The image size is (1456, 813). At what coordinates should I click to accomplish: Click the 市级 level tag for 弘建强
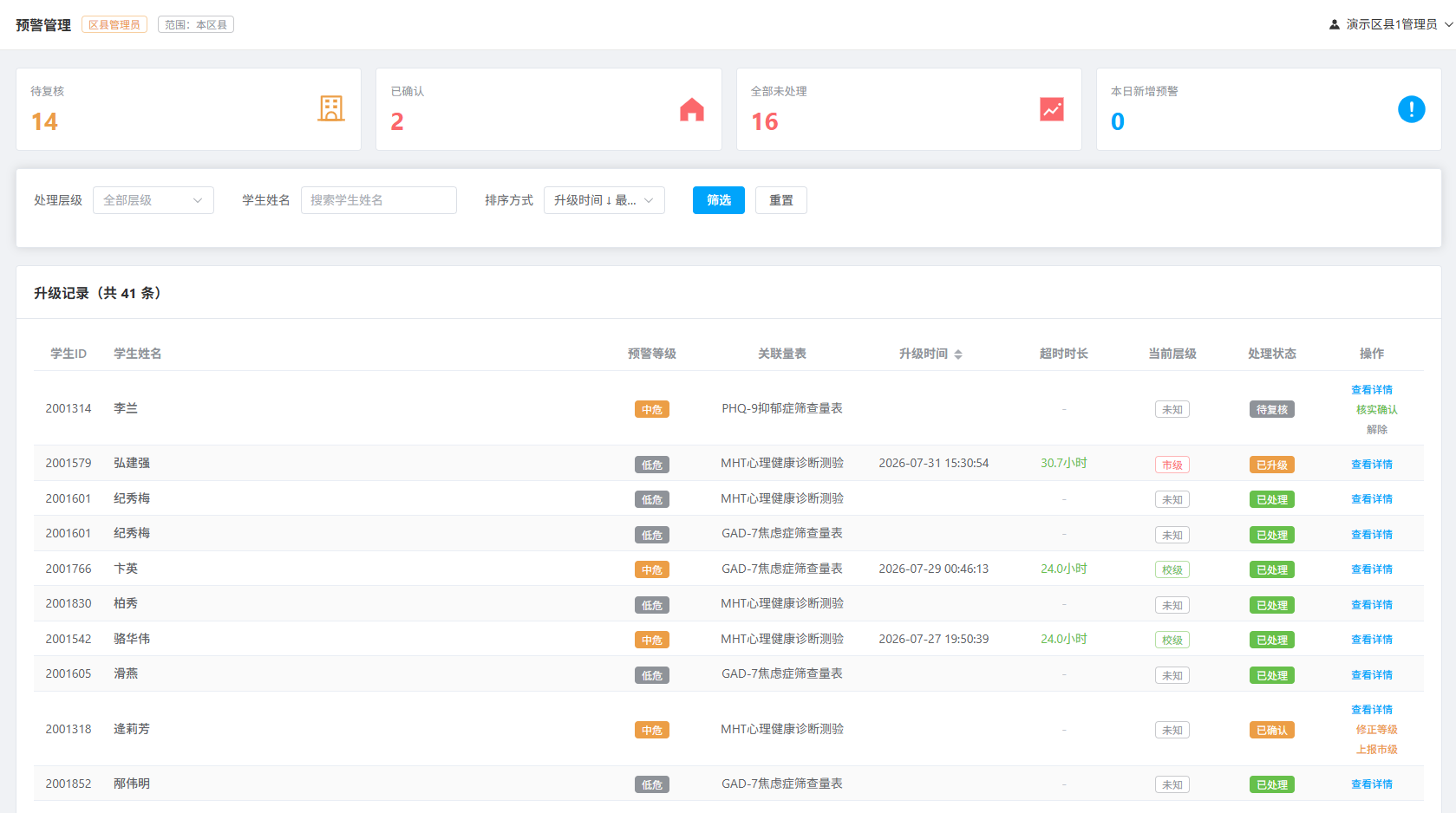point(1172,465)
